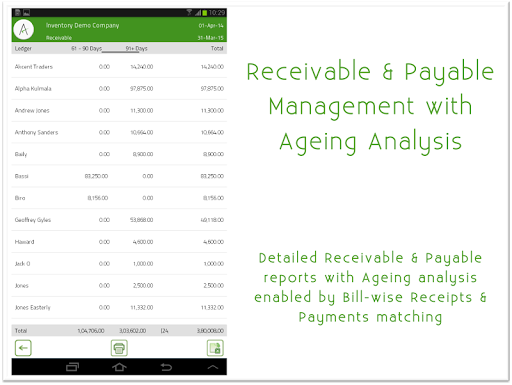Tap the Ledger column header

tap(23, 49)
